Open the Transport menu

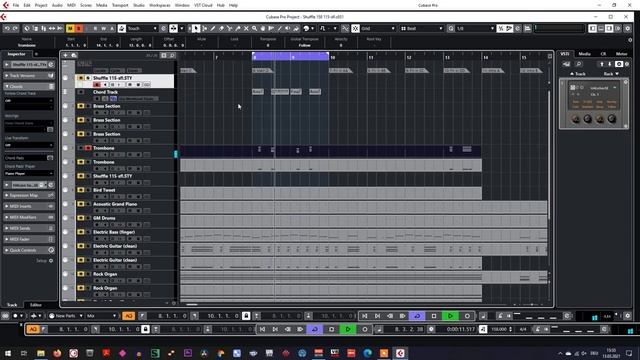coord(120,5)
